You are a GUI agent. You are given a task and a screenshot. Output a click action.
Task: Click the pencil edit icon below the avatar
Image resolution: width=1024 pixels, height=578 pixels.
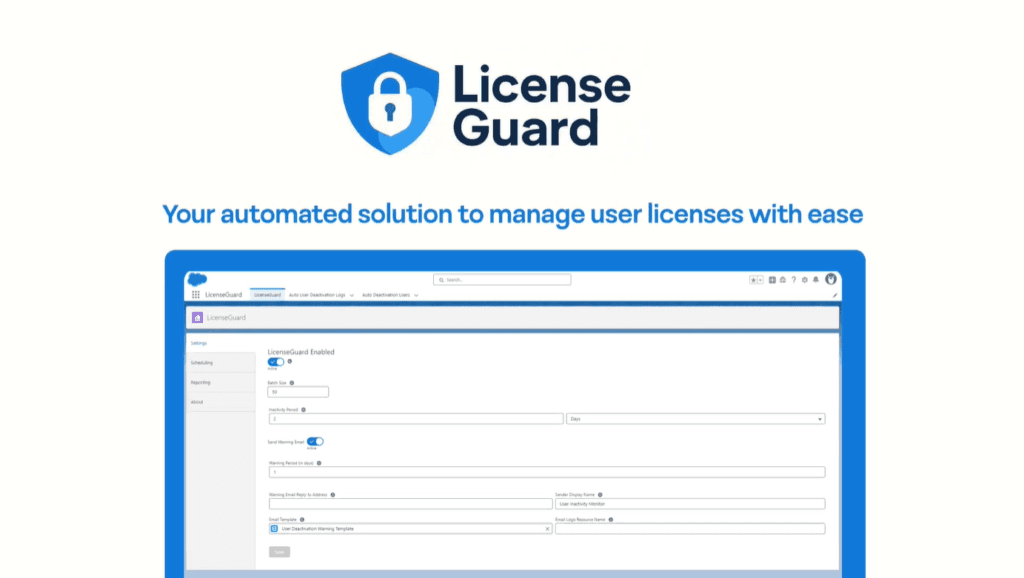(835, 295)
